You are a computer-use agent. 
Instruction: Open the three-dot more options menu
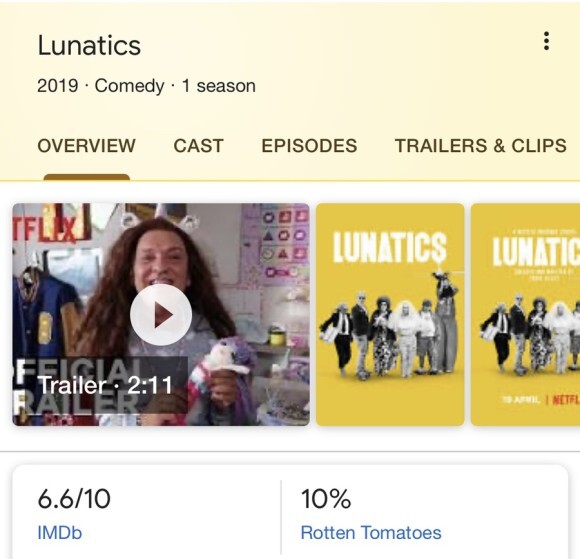click(546, 41)
